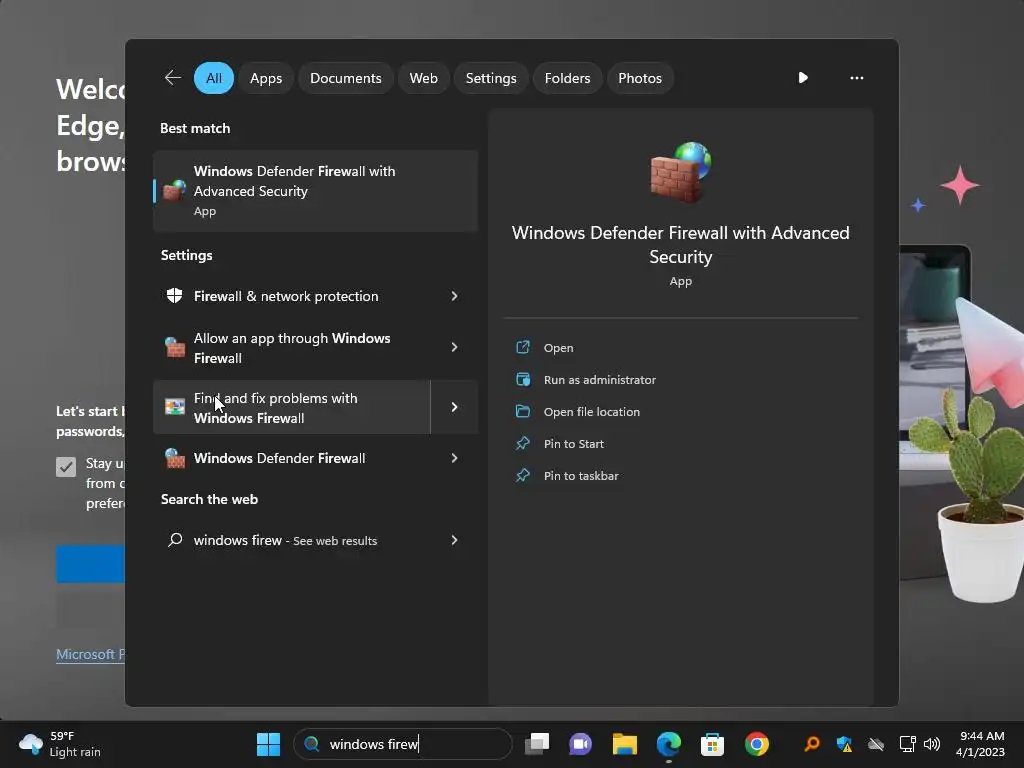Switch to the Web filter tab
The width and height of the screenshot is (1024, 768).
pos(423,78)
